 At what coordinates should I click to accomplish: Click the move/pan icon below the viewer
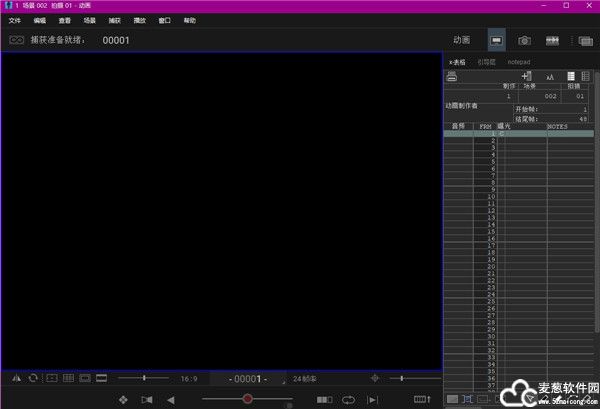point(122,399)
